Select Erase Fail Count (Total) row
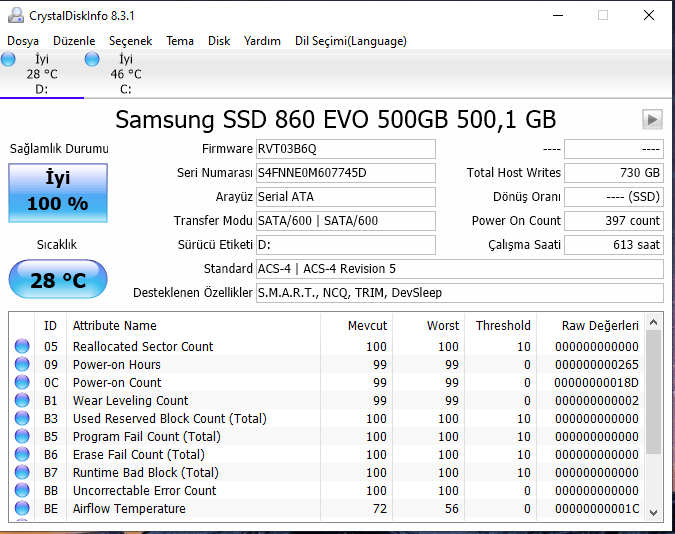 (327, 454)
